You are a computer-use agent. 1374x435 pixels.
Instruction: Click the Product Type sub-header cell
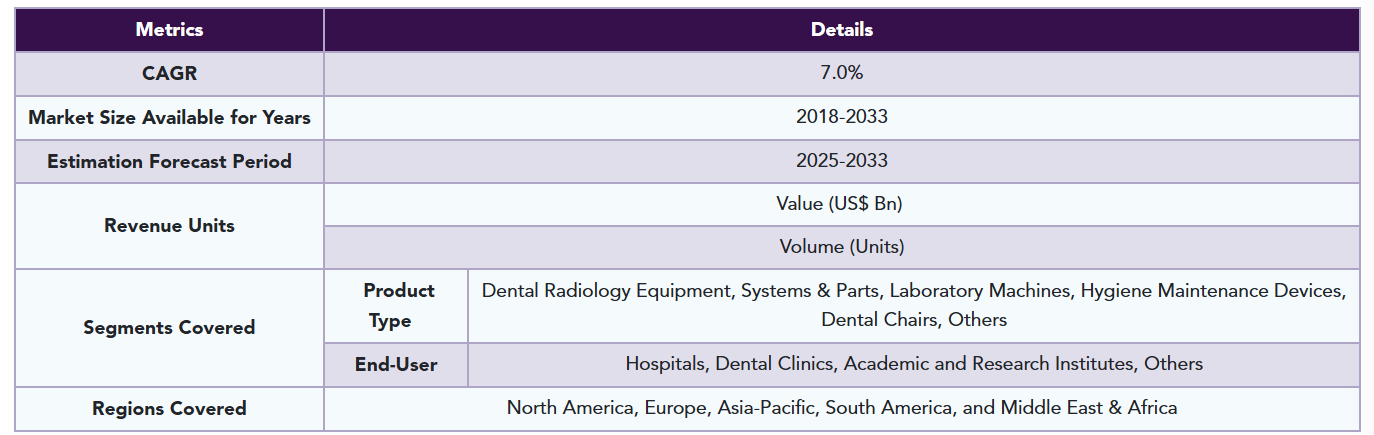click(397, 305)
